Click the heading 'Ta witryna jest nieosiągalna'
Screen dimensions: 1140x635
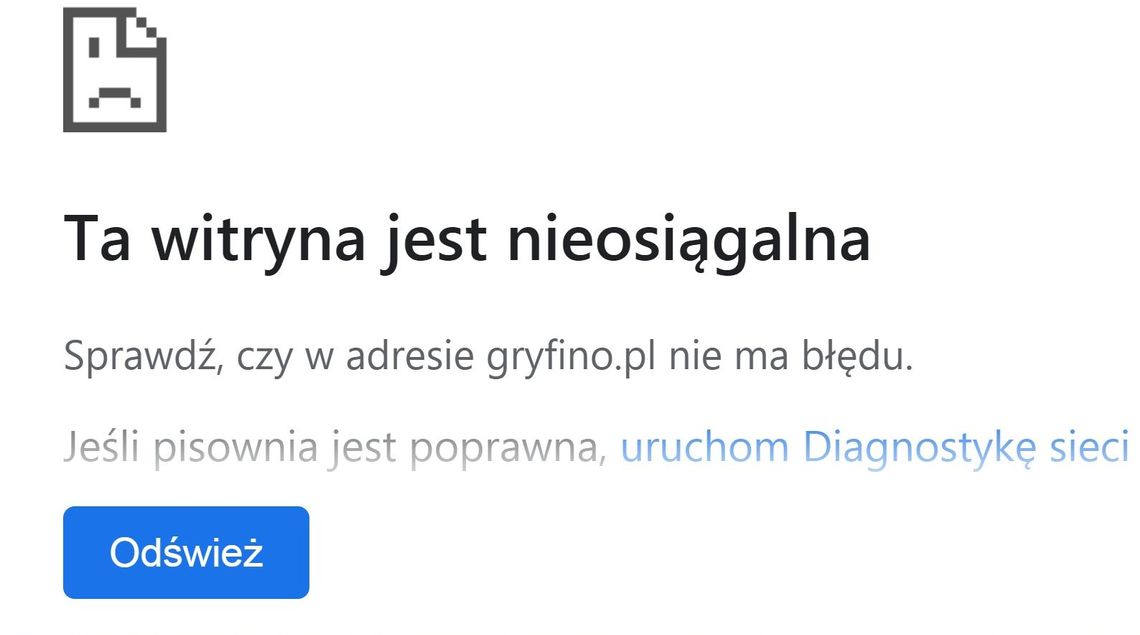tap(470, 240)
